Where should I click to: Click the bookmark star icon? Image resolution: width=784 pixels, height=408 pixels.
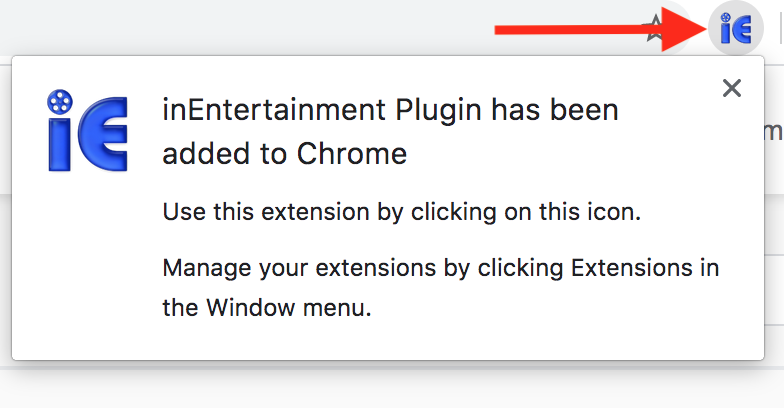(x=656, y=29)
